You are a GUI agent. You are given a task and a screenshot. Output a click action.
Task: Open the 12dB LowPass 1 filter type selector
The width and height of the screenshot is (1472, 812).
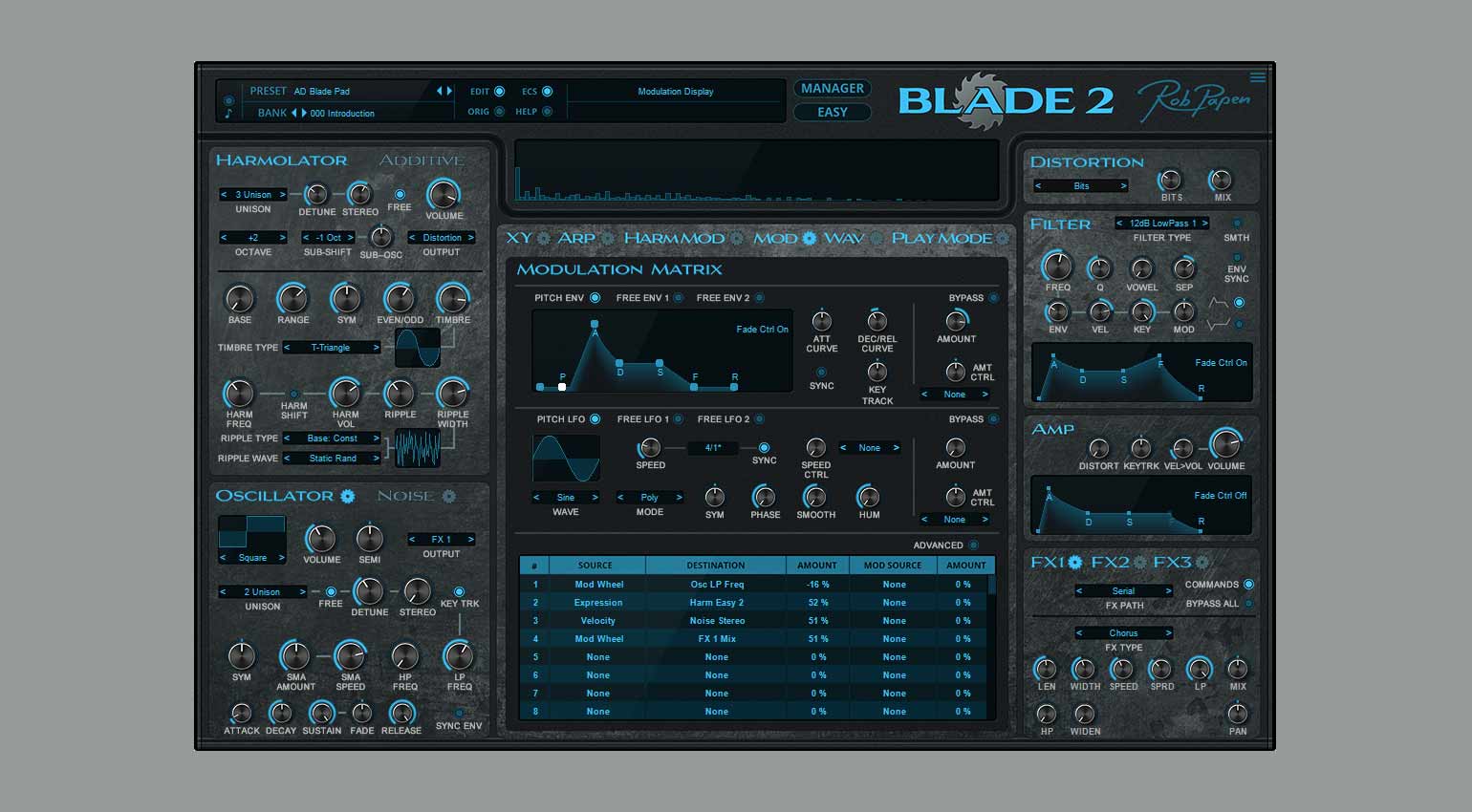tap(1162, 224)
